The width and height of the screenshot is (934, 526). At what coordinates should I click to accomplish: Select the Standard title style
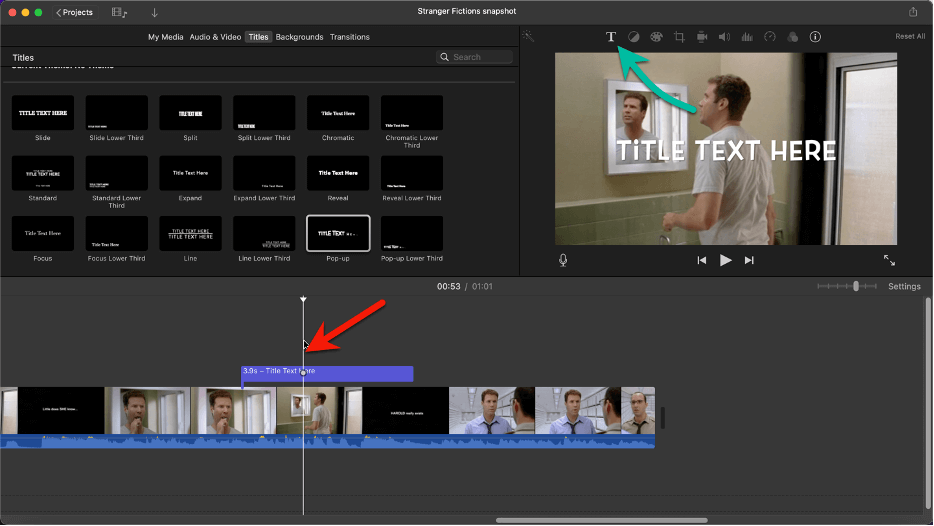(x=43, y=173)
